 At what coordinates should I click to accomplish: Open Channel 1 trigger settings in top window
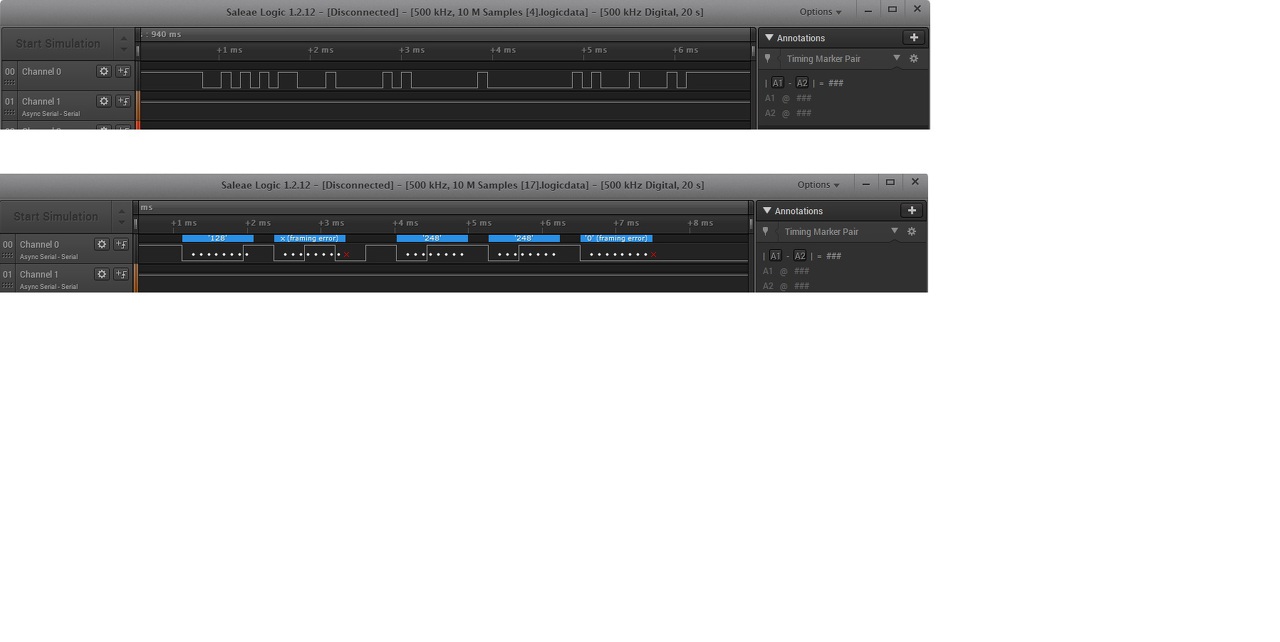123,101
